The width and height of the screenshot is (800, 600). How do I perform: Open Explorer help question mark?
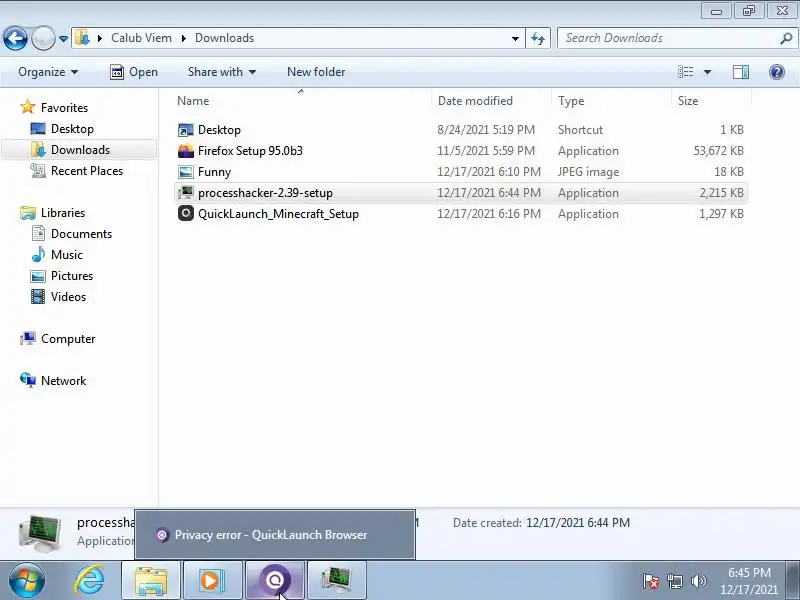(777, 72)
